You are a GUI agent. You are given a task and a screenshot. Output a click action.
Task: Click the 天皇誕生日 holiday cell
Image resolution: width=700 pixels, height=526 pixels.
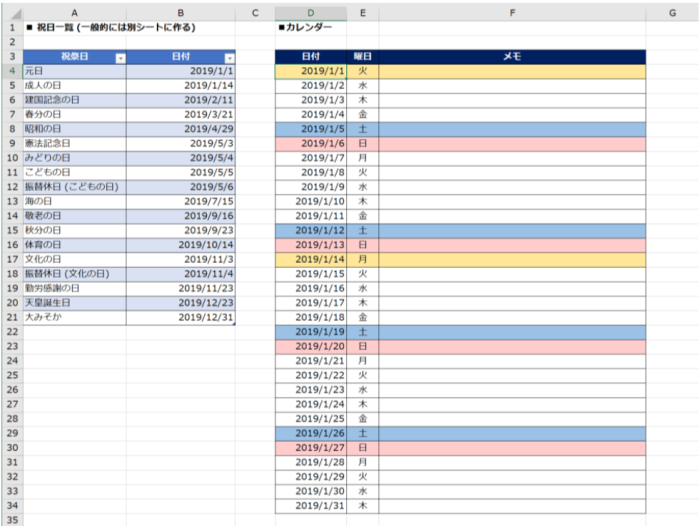click(x=74, y=302)
